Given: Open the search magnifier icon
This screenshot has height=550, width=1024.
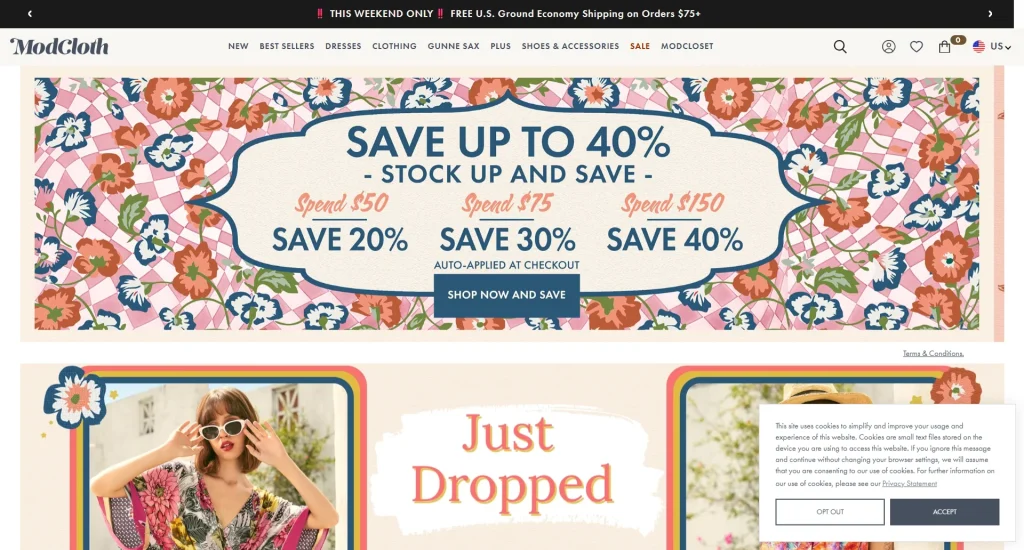Looking at the screenshot, I should tap(840, 46).
